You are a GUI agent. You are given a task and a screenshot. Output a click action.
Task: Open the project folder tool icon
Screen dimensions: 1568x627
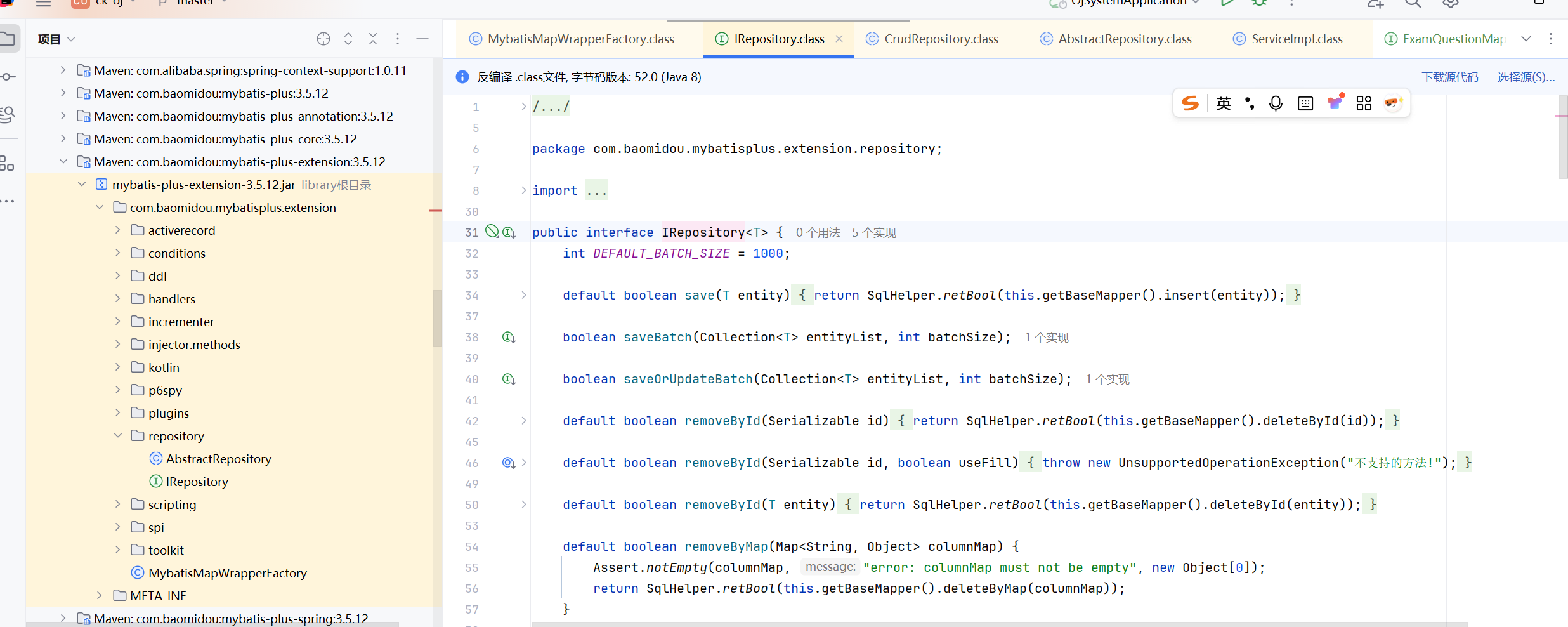8,39
